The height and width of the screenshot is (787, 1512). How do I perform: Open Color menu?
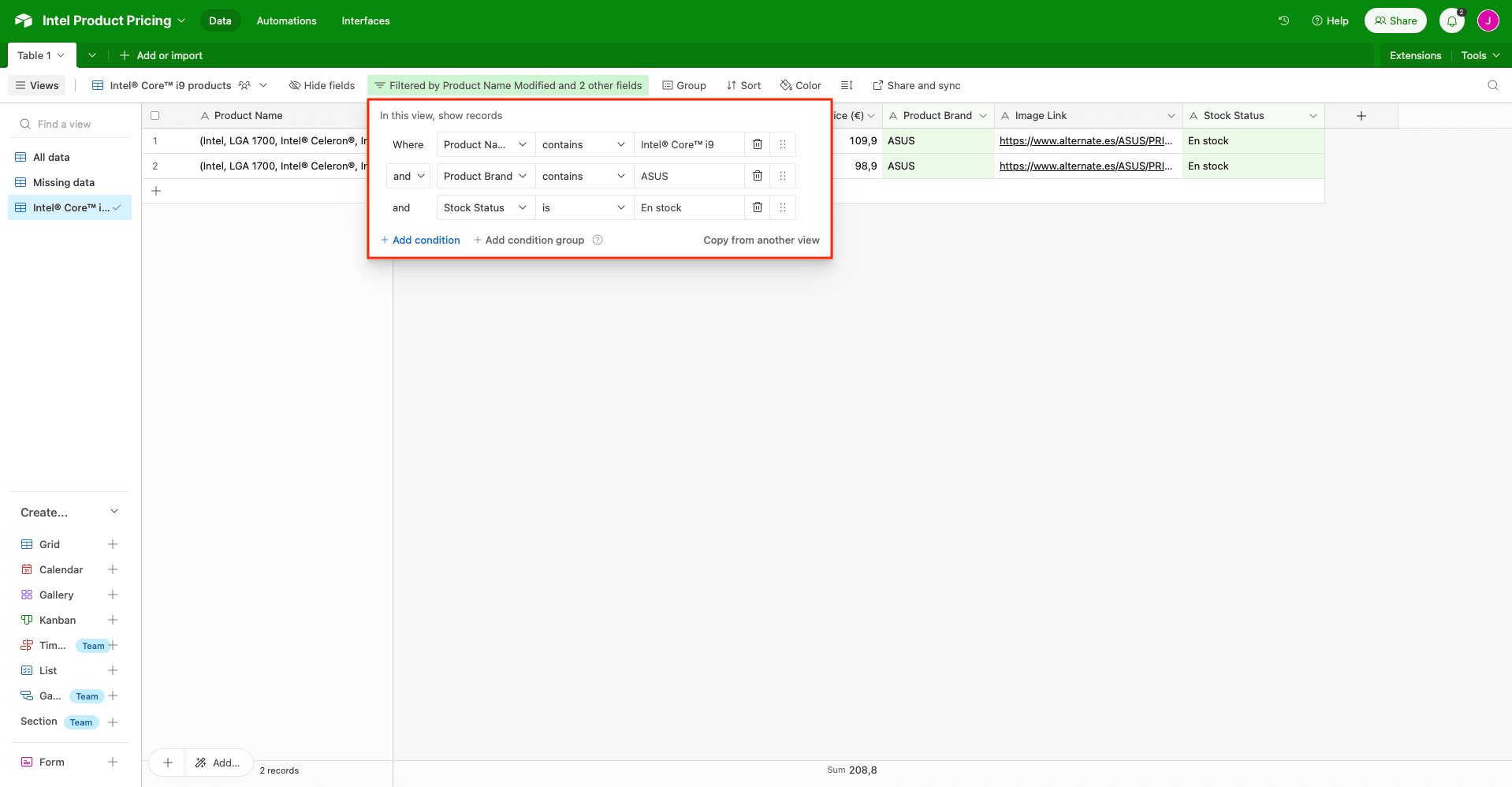click(x=800, y=85)
